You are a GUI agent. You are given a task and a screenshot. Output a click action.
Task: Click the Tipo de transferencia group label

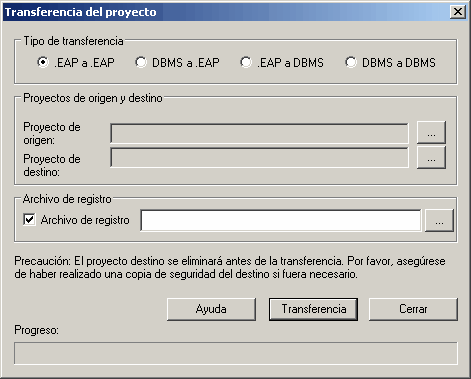(x=73, y=41)
